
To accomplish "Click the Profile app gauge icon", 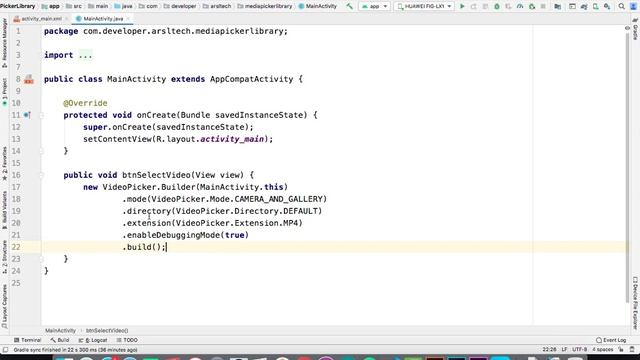I will [520, 6].
